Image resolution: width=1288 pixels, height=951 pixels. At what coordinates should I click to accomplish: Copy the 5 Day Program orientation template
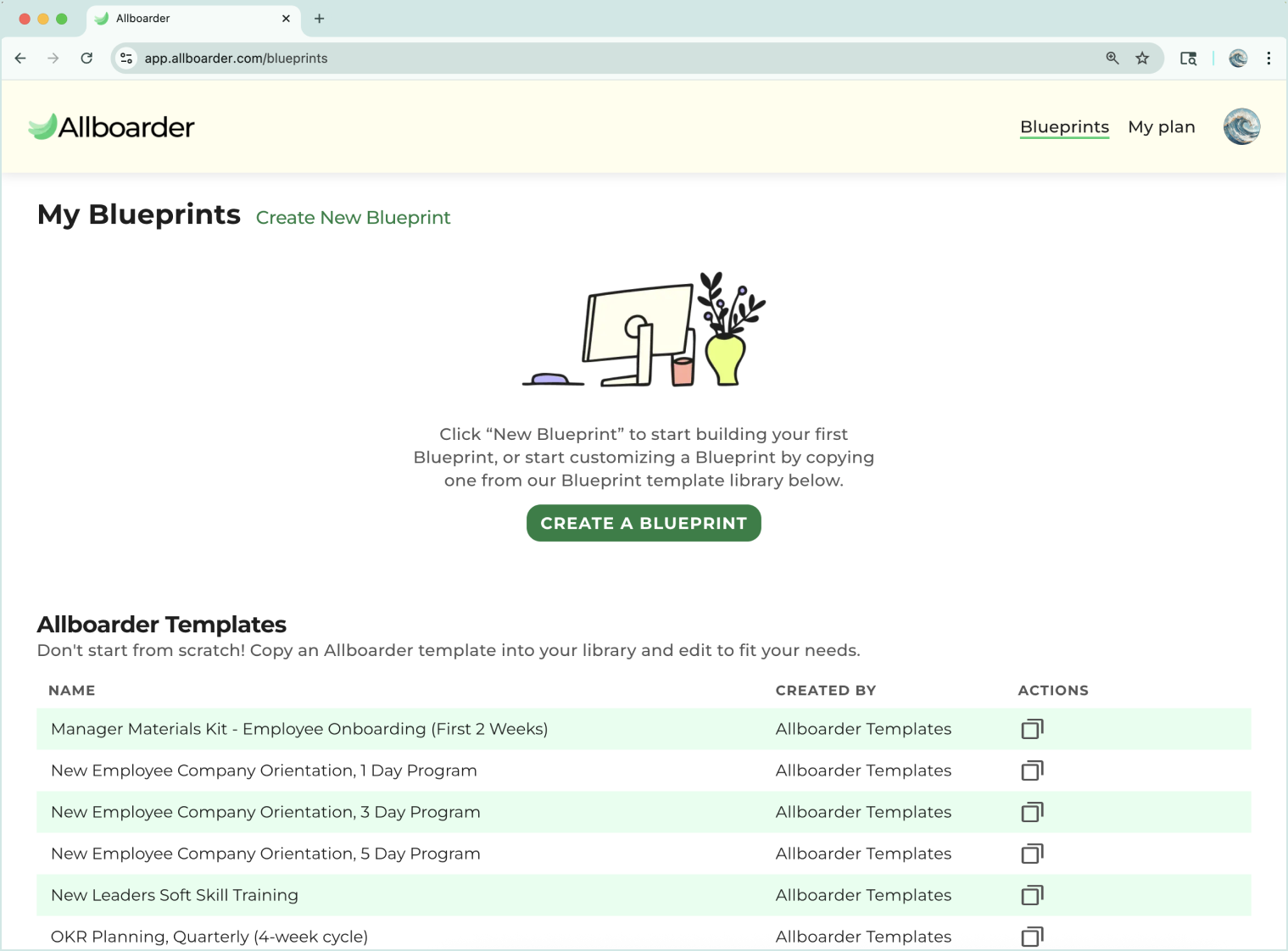[1032, 854]
